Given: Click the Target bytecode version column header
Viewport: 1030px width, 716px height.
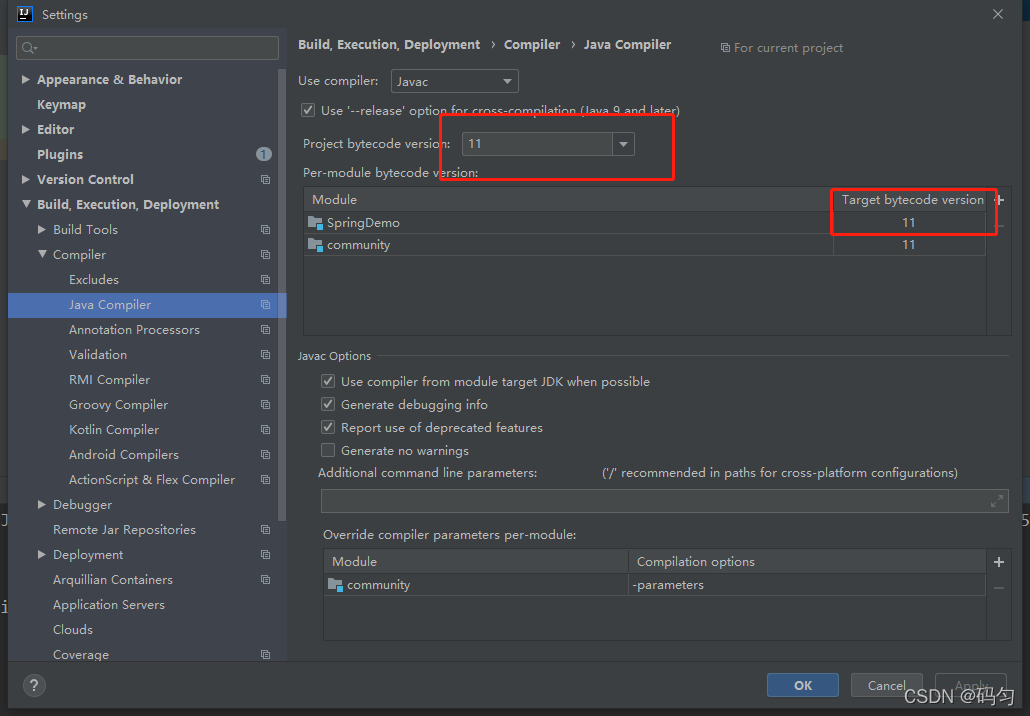Looking at the screenshot, I should point(912,200).
